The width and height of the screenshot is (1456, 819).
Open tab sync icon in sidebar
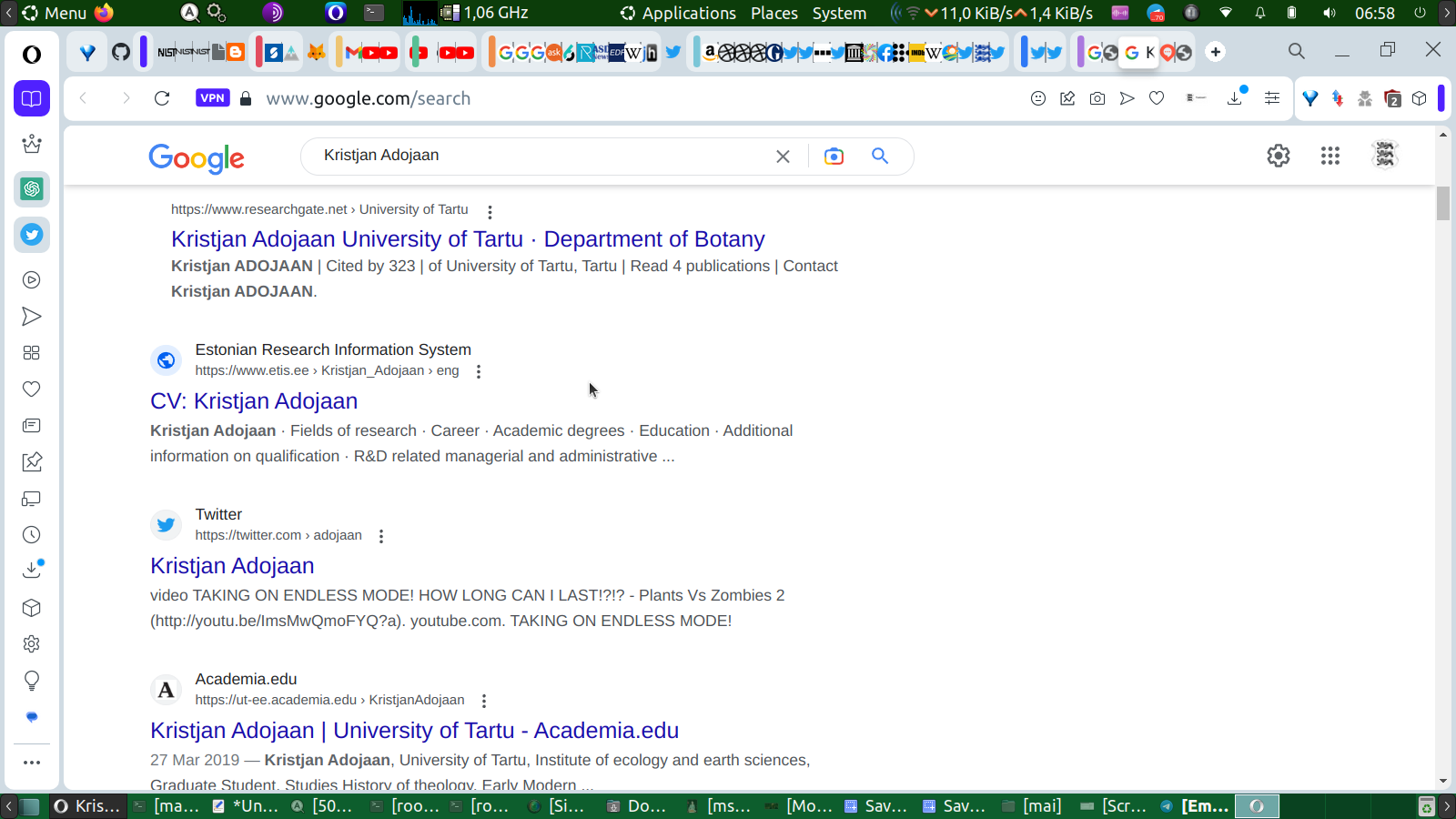click(x=32, y=499)
